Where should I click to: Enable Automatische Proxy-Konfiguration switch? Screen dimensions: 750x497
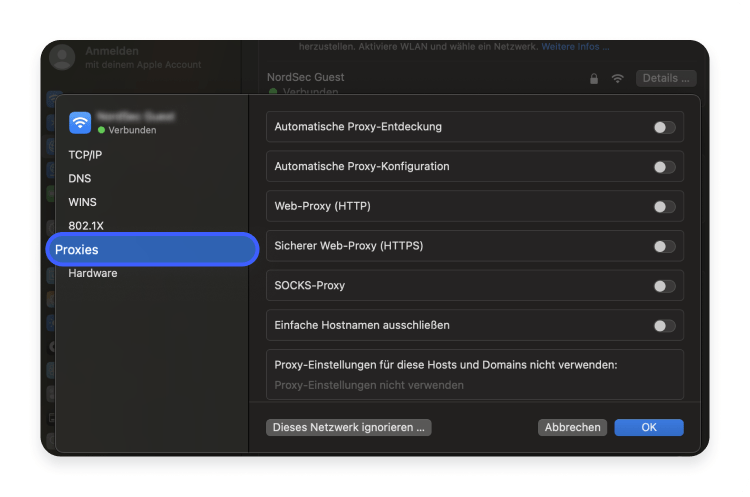pos(664,167)
